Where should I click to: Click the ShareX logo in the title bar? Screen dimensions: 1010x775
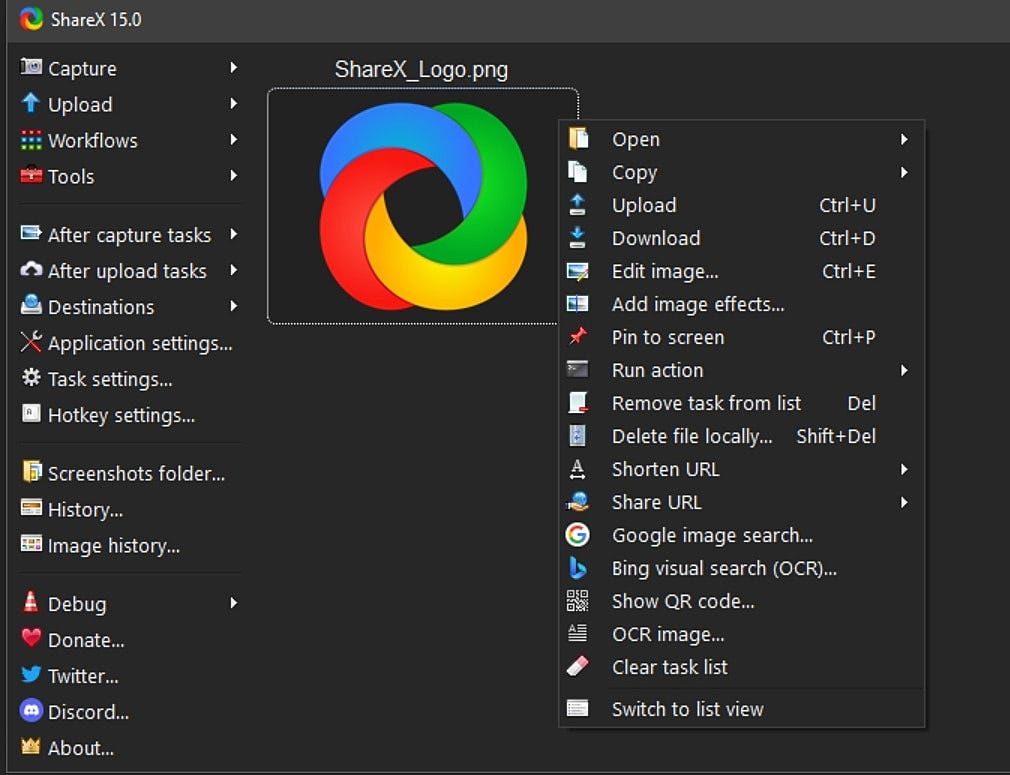31,19
